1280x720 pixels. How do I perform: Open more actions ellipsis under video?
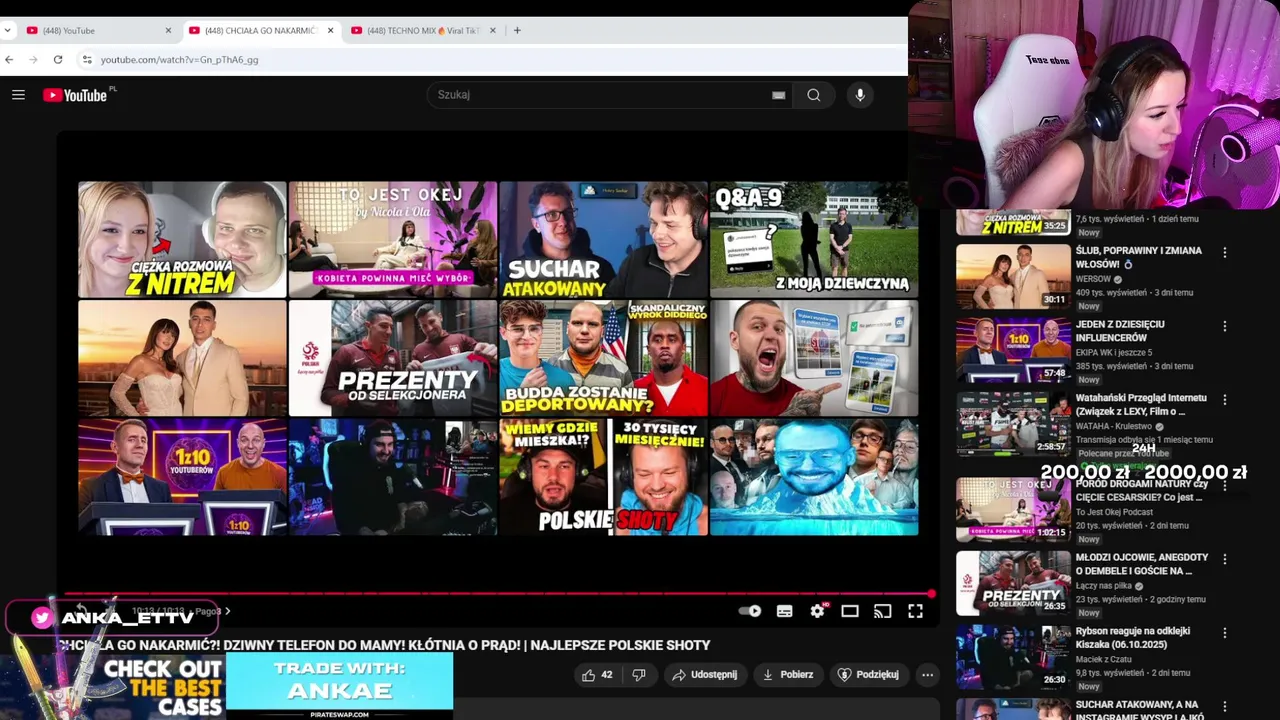[x=928, y=675]
